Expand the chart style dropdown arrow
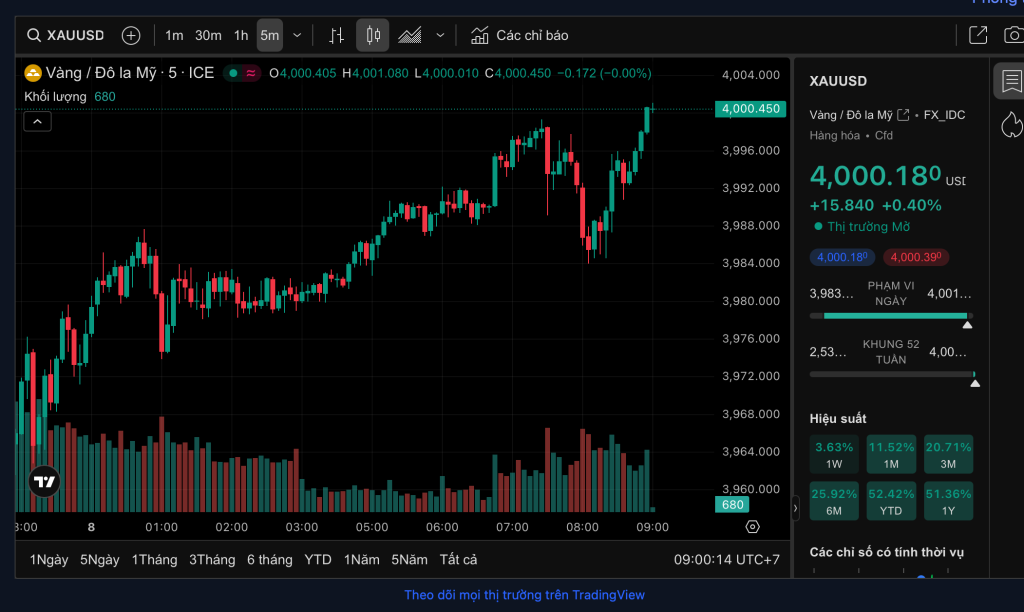This screenshot has width=1024, height=612. pos(440,35)
